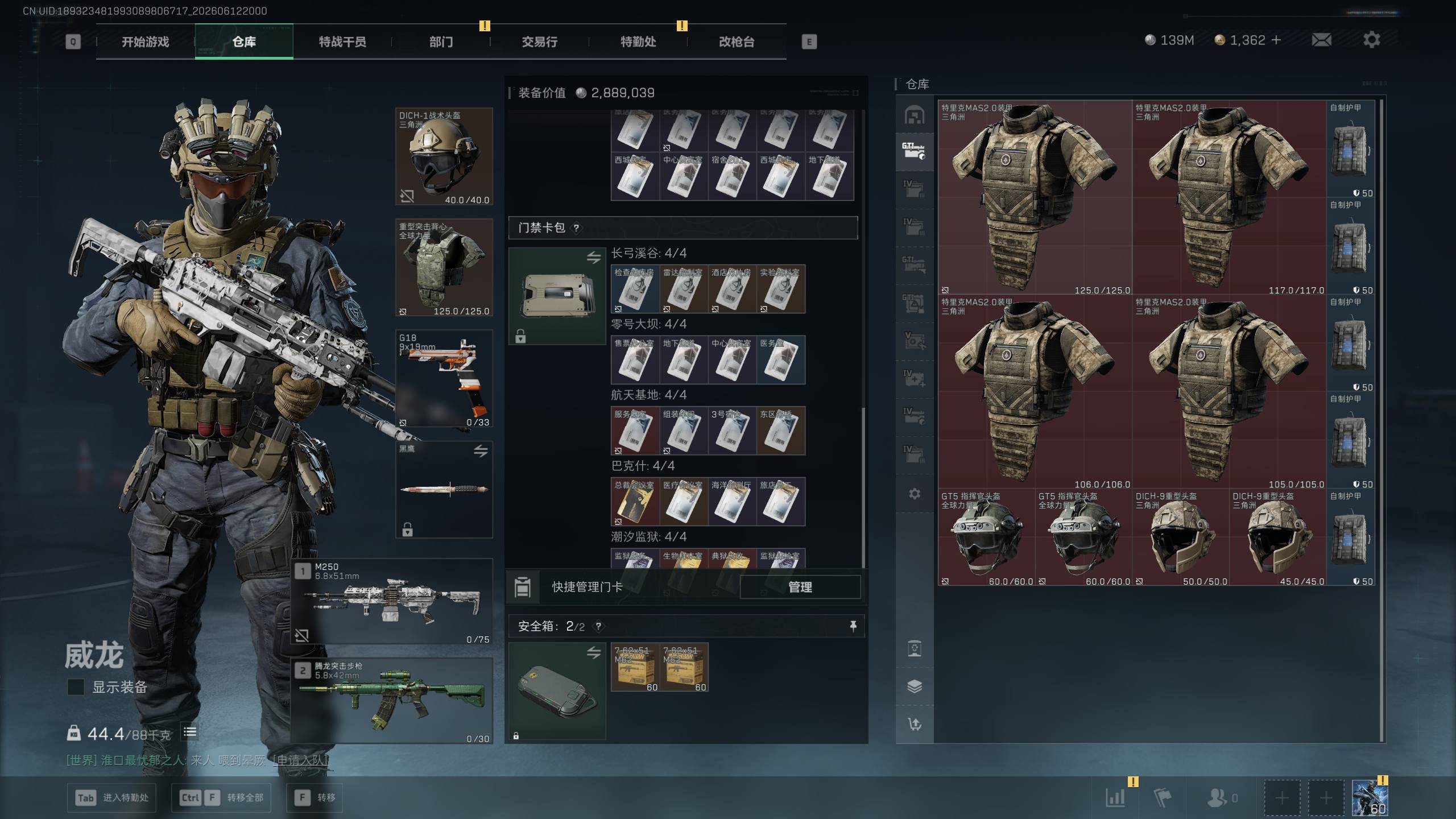Select the 仓库 tab
1456x819 pixels.
244,42
